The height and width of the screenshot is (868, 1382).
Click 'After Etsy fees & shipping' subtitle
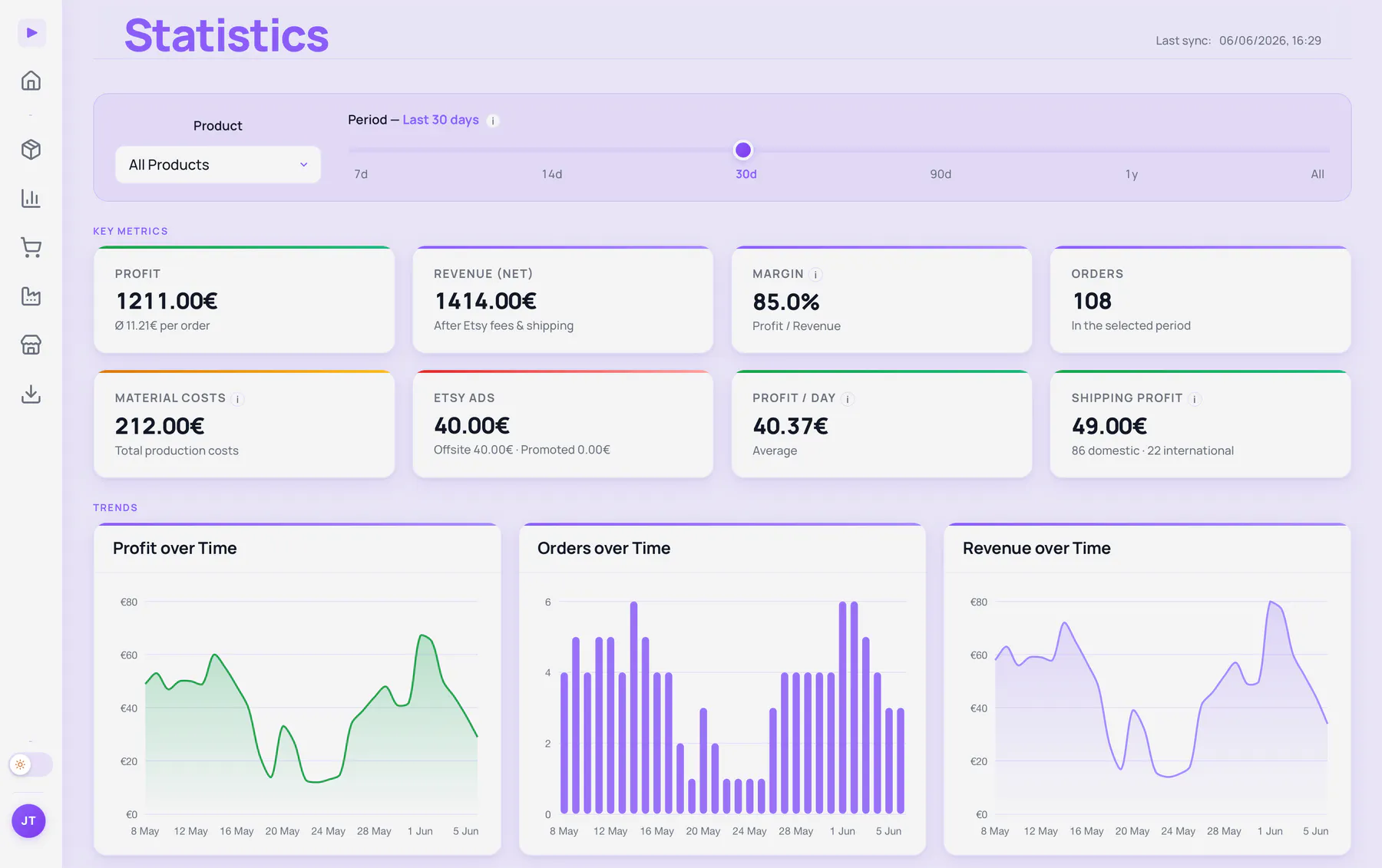(x=504, y=325)
